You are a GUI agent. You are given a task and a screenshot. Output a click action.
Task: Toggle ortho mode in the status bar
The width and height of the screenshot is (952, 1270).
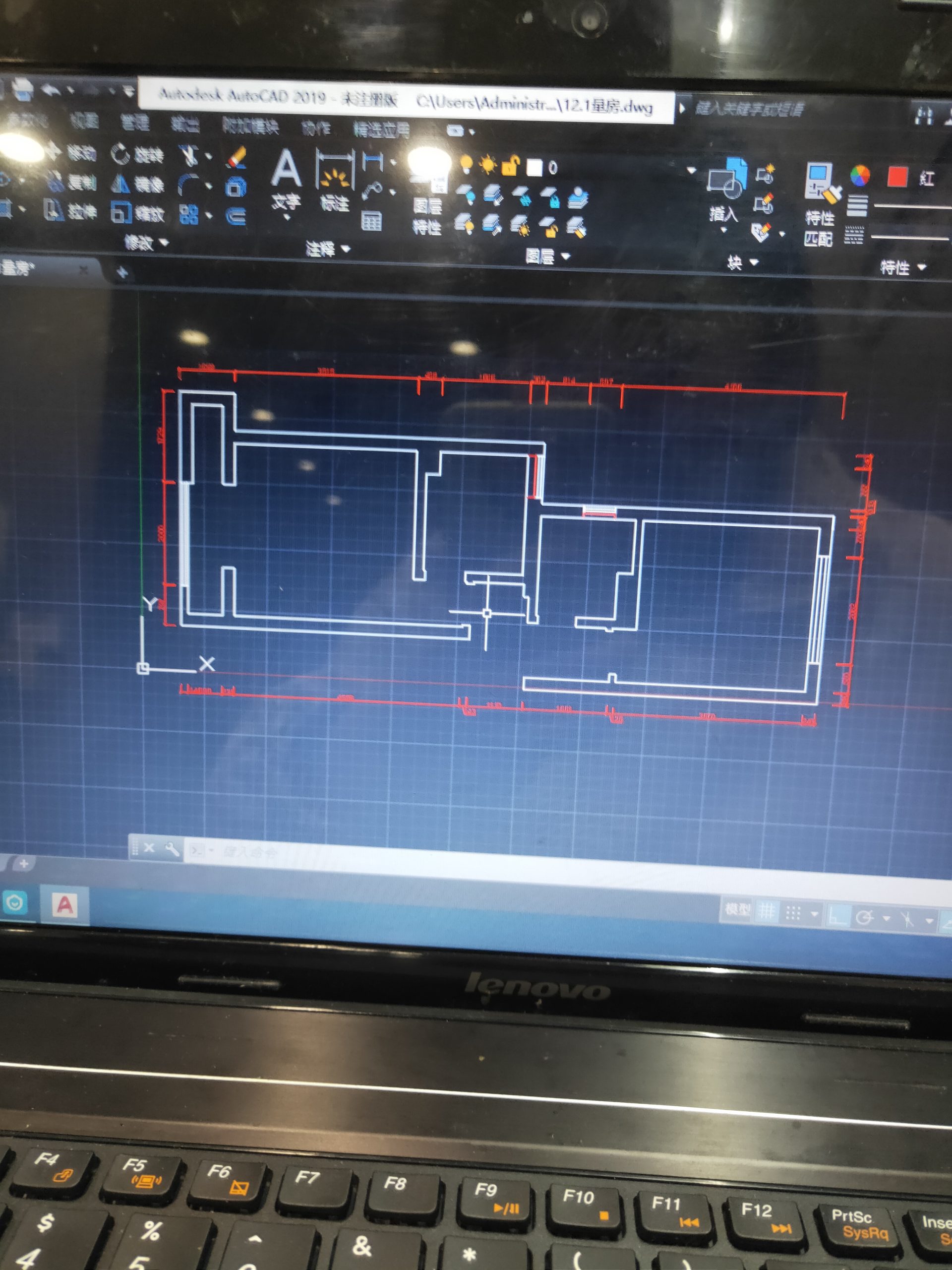click(x=838, y=916)
